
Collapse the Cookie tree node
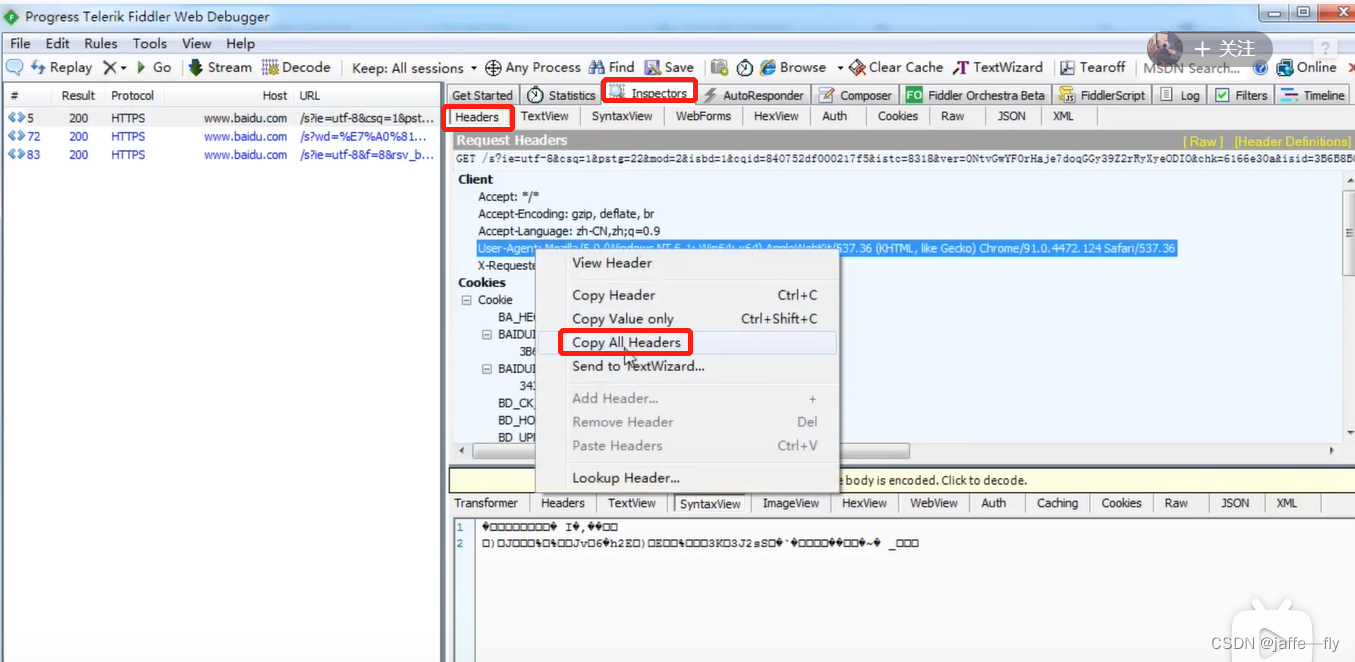click(466, 300)
